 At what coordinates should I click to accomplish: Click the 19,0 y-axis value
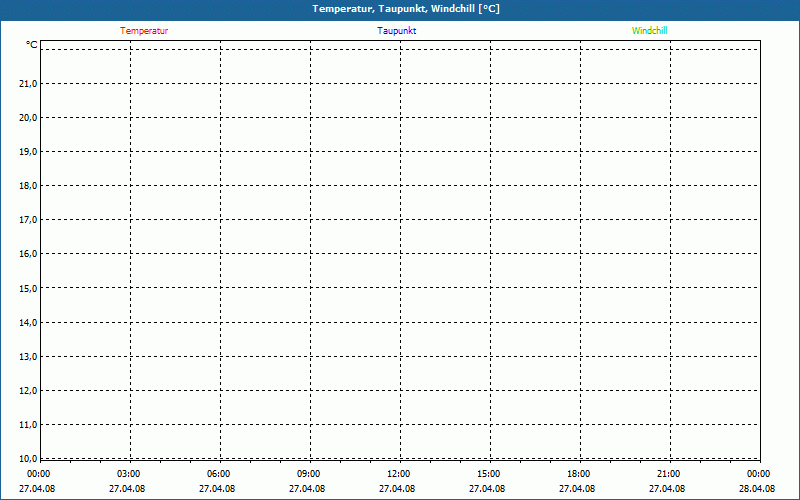(x=28, y=152)
